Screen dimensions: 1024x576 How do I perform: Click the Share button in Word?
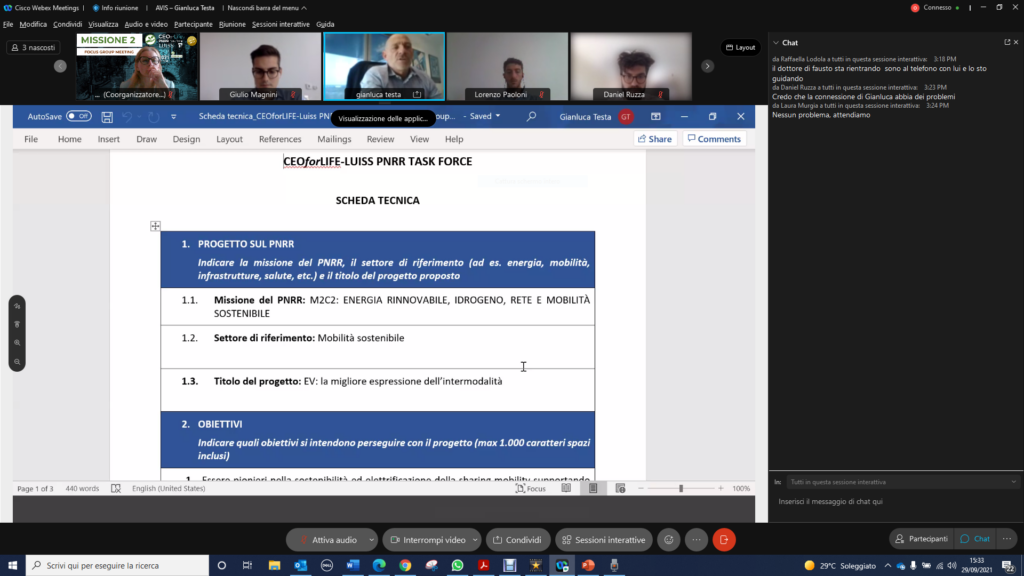[x=655, y=139]
